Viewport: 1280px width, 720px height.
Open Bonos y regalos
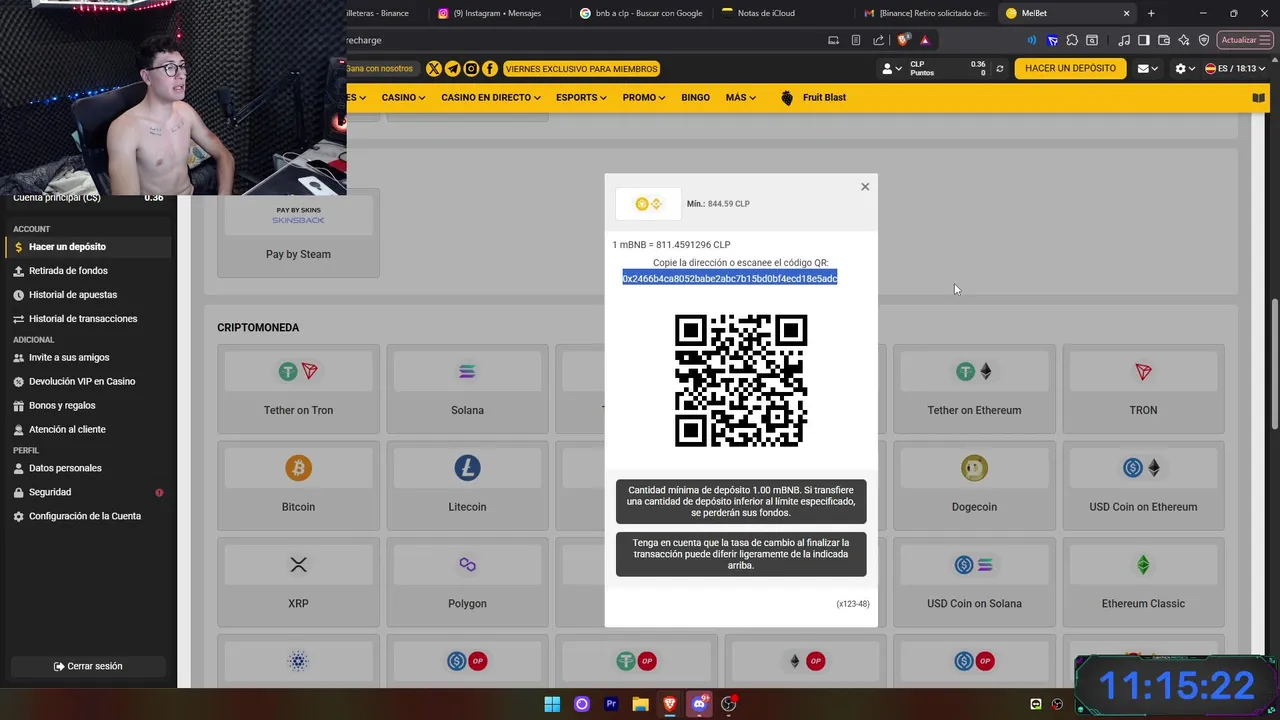point(88,405)
